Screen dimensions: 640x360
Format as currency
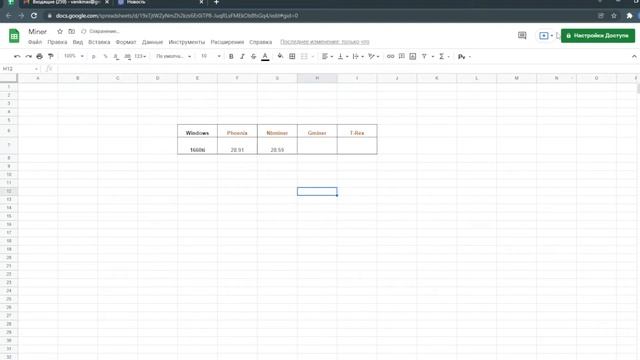[93, 56]
